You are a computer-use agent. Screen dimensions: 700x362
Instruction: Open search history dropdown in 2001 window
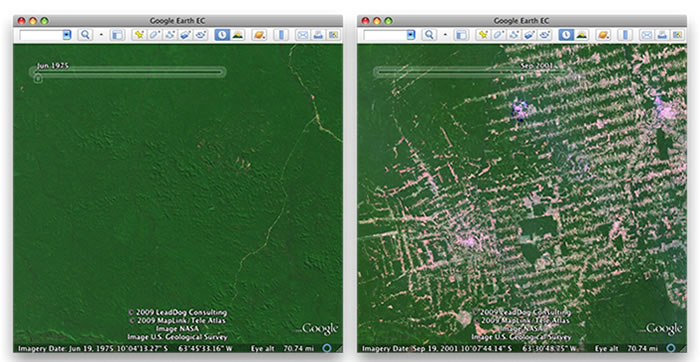[x=411, y=35]
